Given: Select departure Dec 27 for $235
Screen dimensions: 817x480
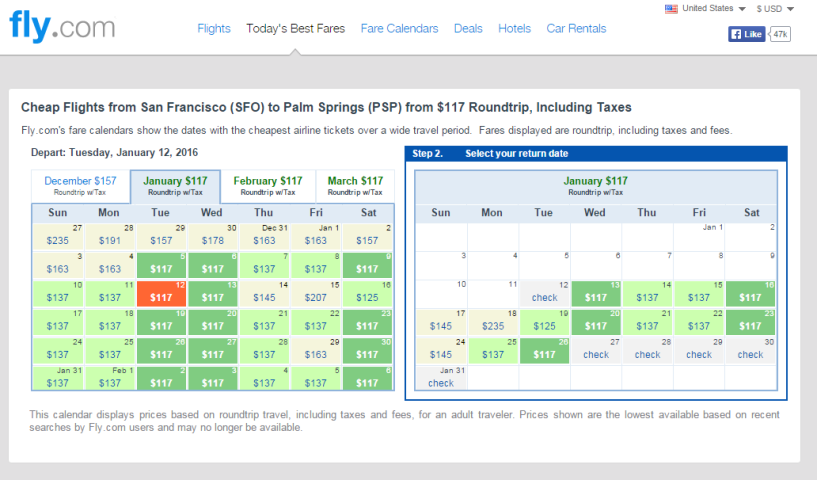Looking at the screenshot, I should pyautogui.click(x=58, y=236).
